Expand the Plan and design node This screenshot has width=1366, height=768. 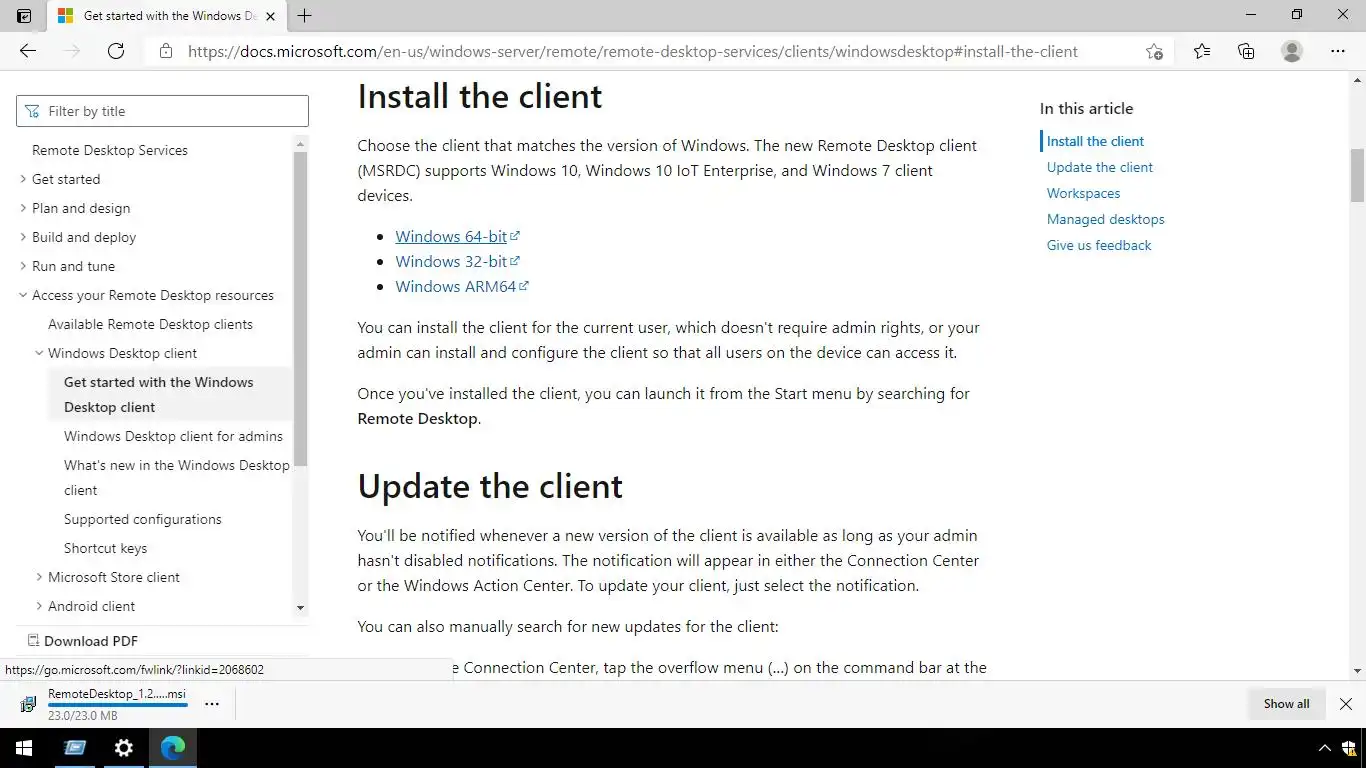click(23, 208)
